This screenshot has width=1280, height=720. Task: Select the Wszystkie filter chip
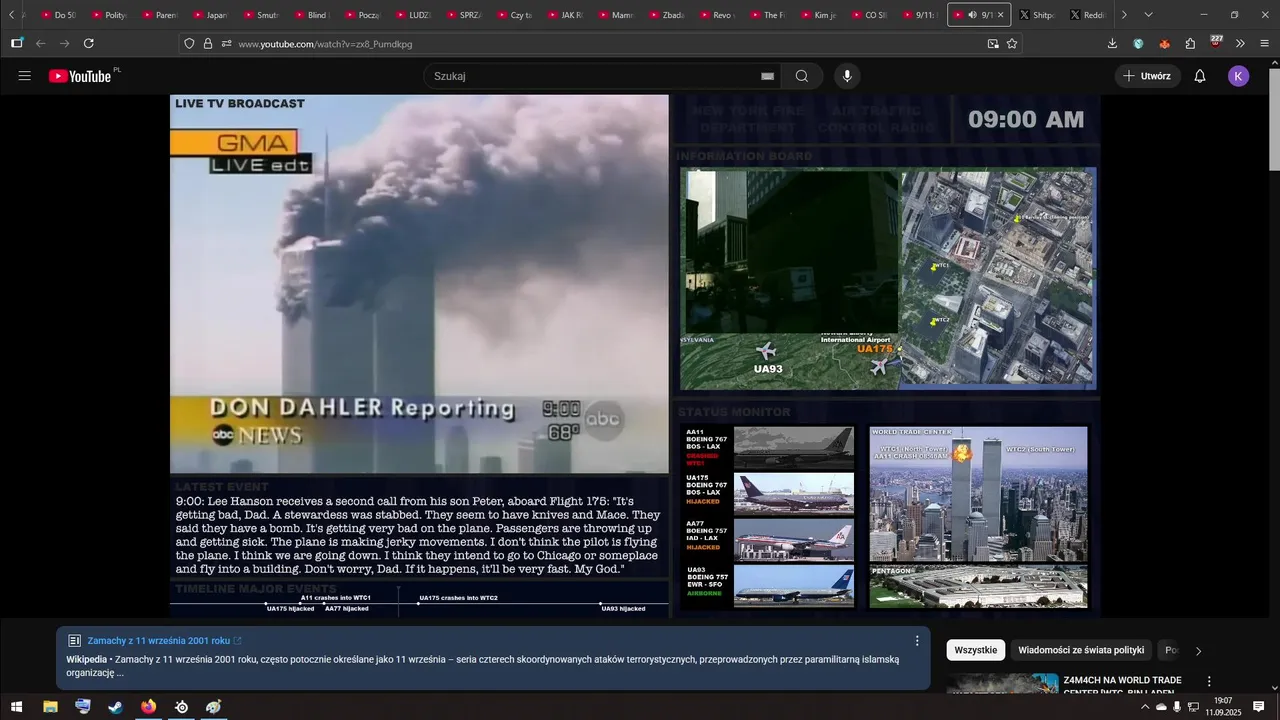tap(976, 650)
